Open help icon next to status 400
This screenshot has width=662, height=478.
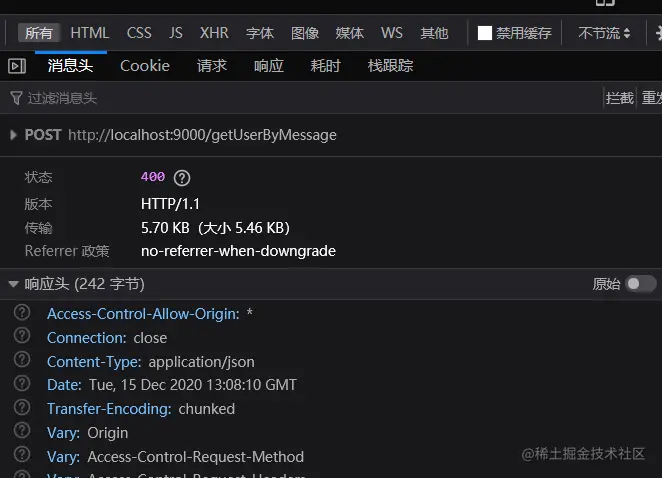(x=182, y=178)
